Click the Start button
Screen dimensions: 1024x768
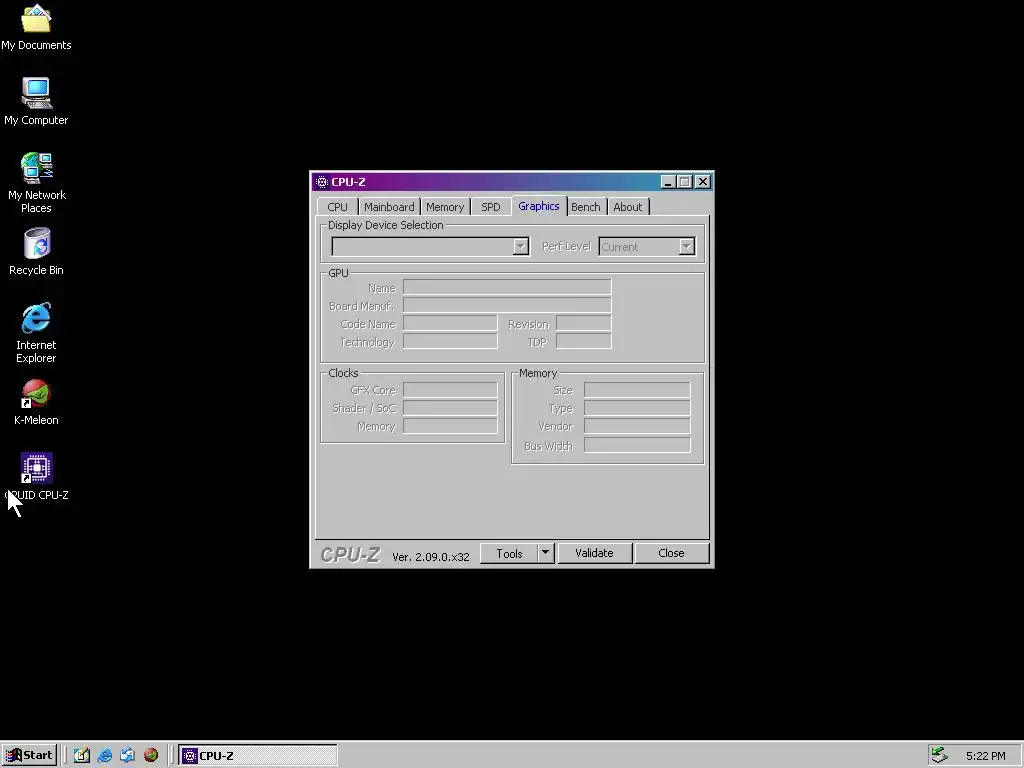tap(29, 756)
